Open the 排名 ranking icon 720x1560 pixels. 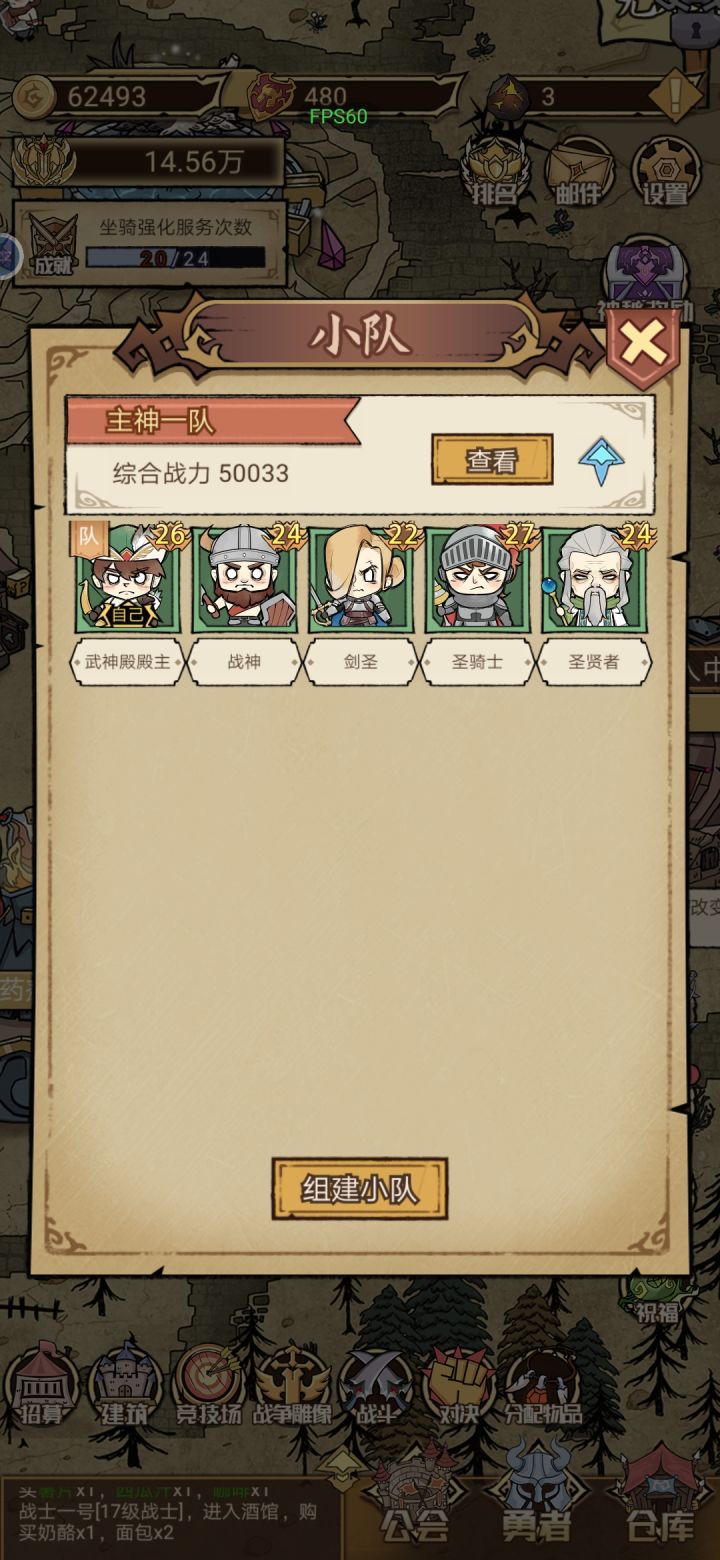495,169
